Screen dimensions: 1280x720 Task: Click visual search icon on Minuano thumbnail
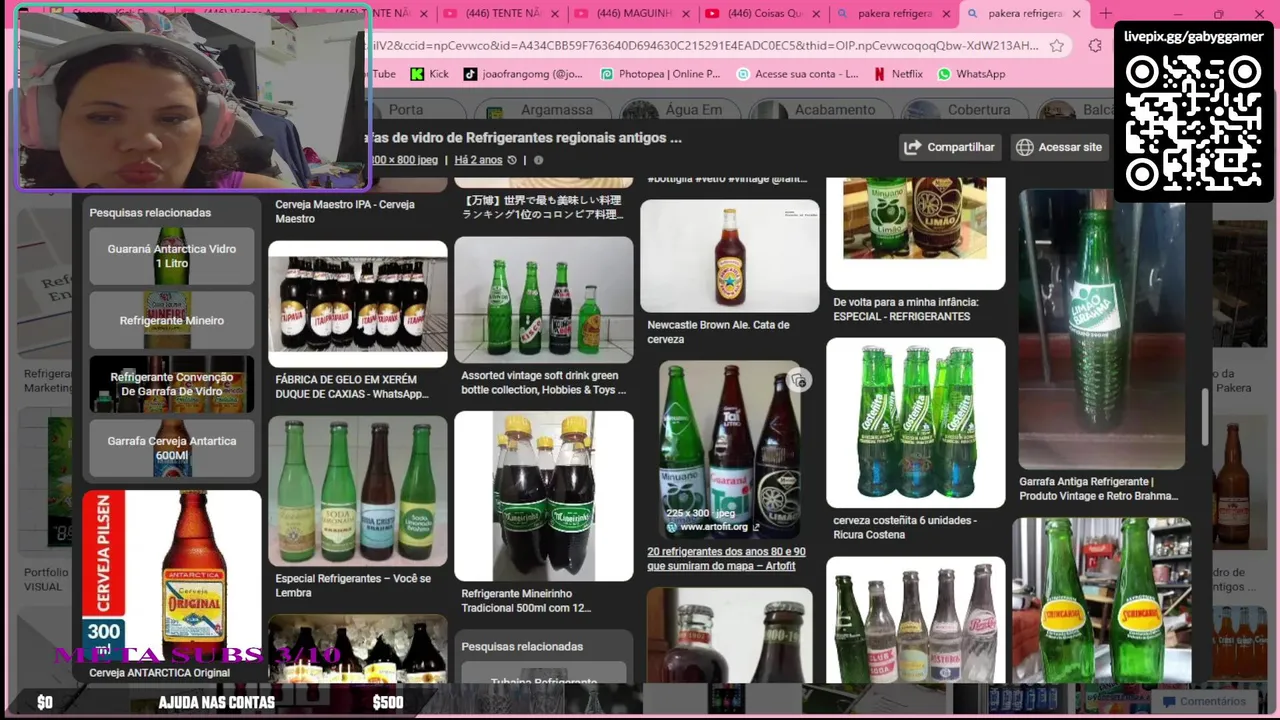[x=798, y=380]
